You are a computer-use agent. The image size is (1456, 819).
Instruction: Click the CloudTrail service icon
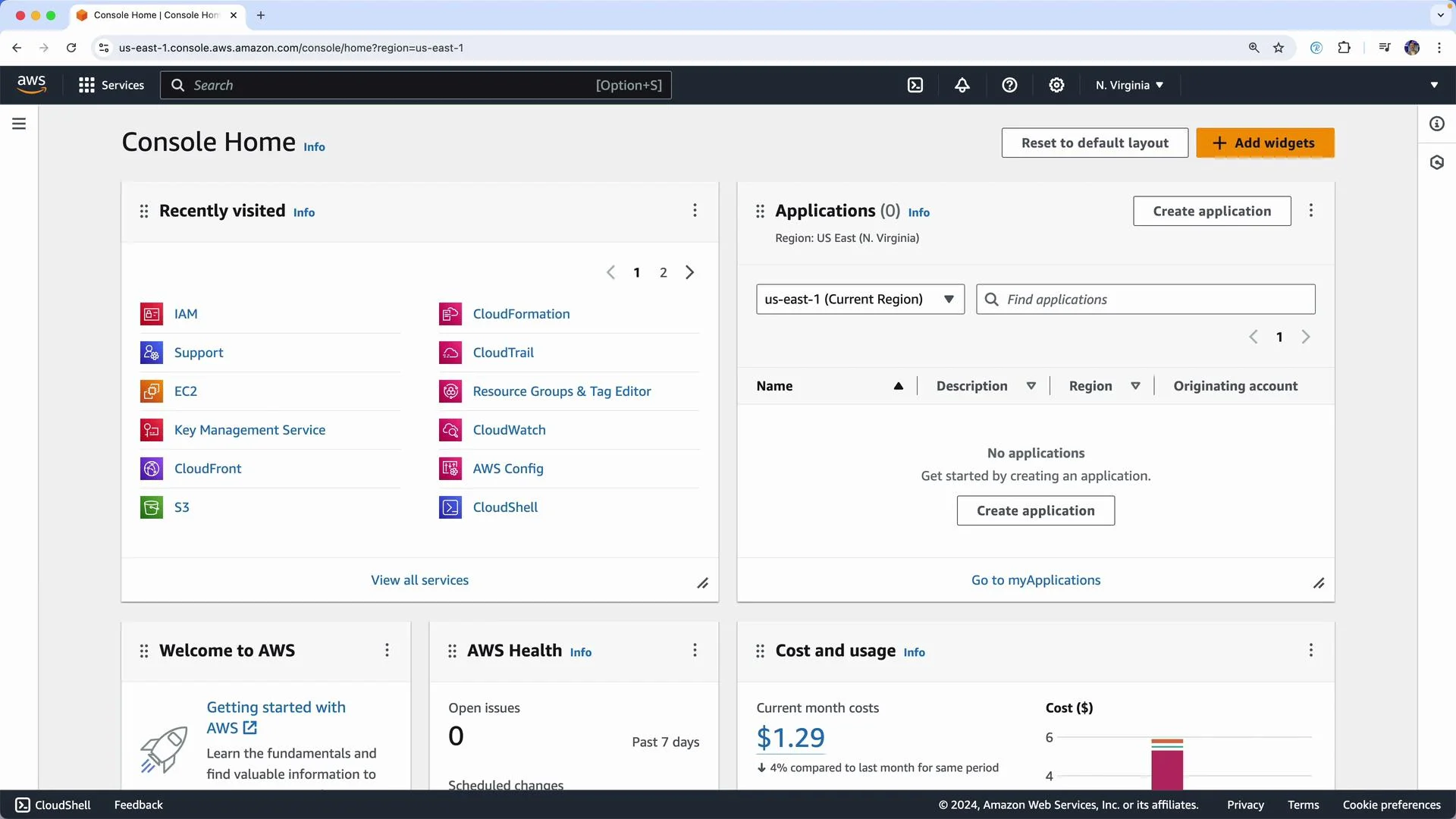(450, 353)
